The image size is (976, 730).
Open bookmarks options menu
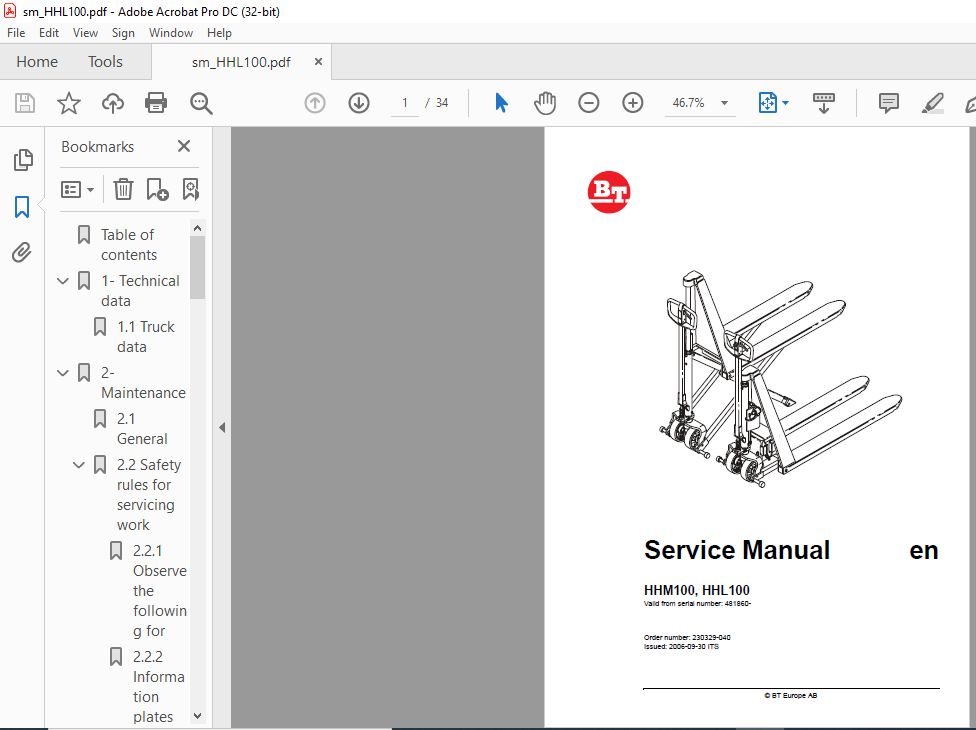point(77,189)
